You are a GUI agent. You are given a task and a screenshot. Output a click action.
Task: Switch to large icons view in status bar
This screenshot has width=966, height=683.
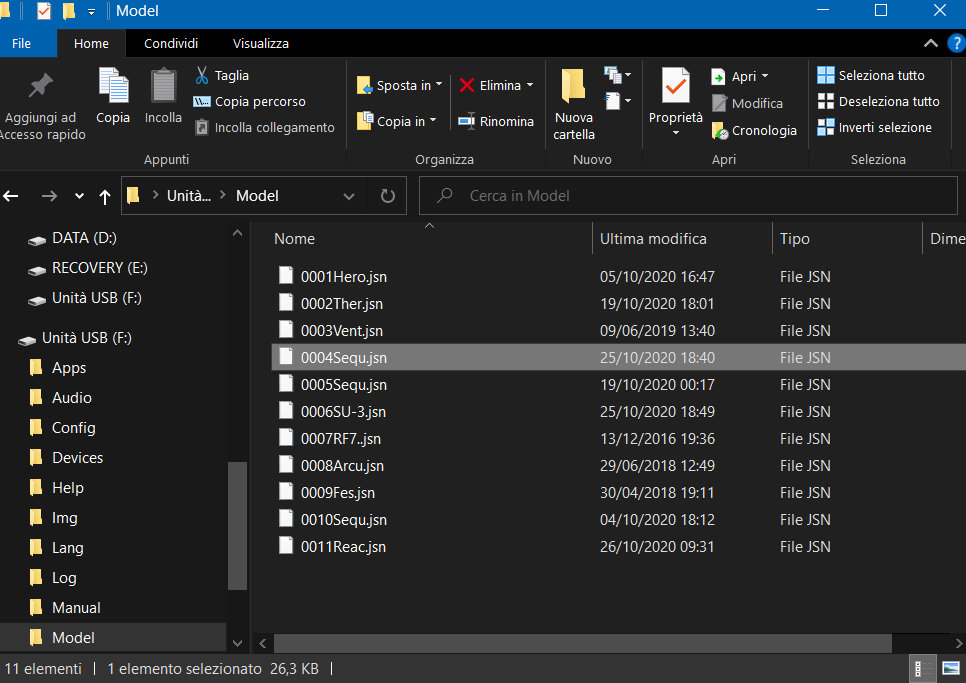[x=950, y=669]
